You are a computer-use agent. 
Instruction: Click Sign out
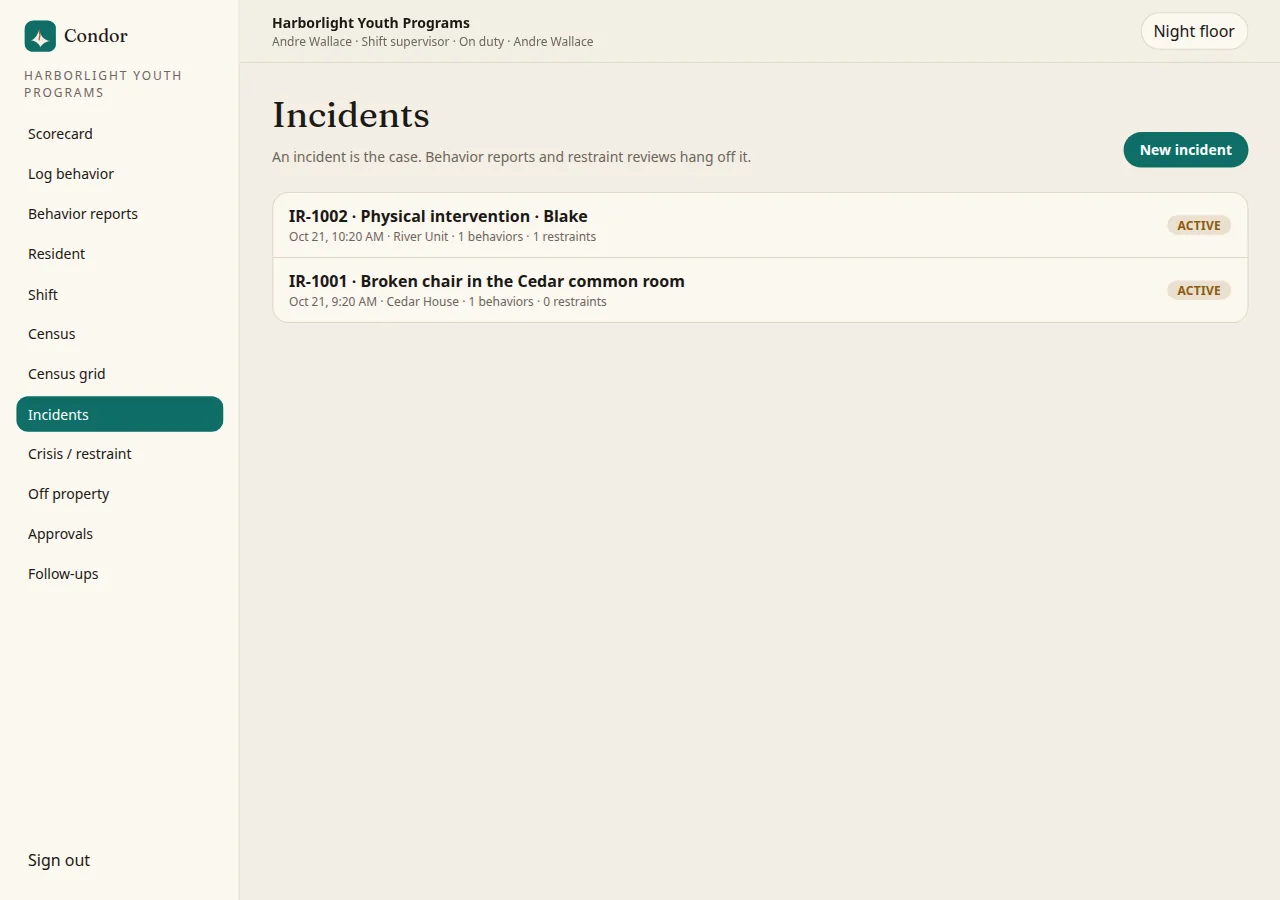pyautogui.click(x=59, y=860)
